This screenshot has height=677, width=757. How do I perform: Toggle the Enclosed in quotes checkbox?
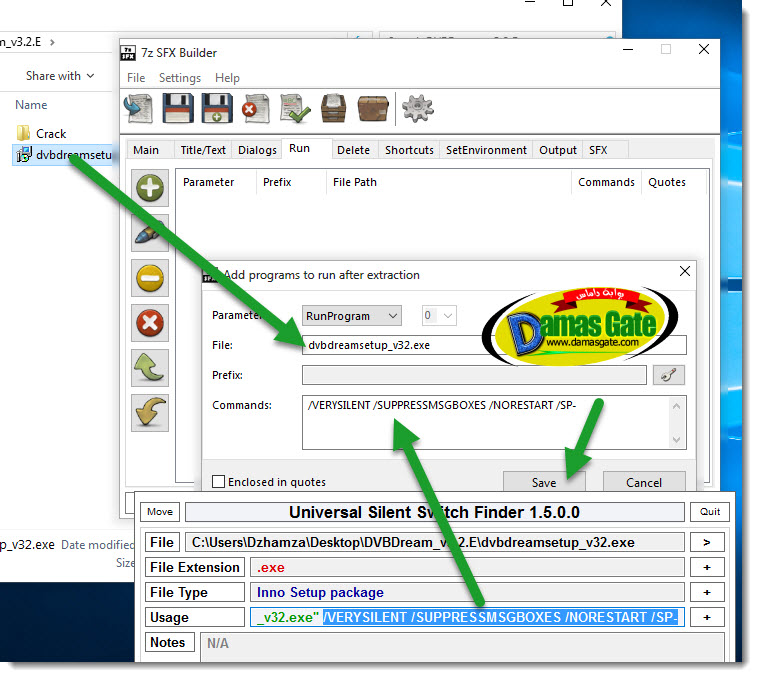(218, 481)
